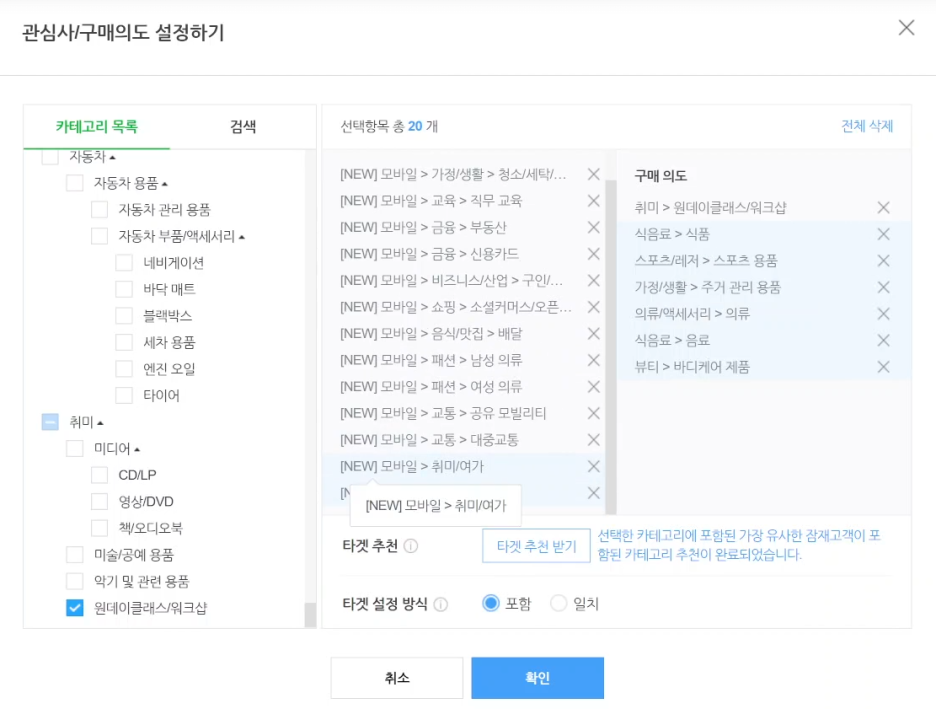Remove 취미 > 원데이클래스/워크샵 purchase intent
The width and height of the screenshot is (936, 709).
(883, 208)
